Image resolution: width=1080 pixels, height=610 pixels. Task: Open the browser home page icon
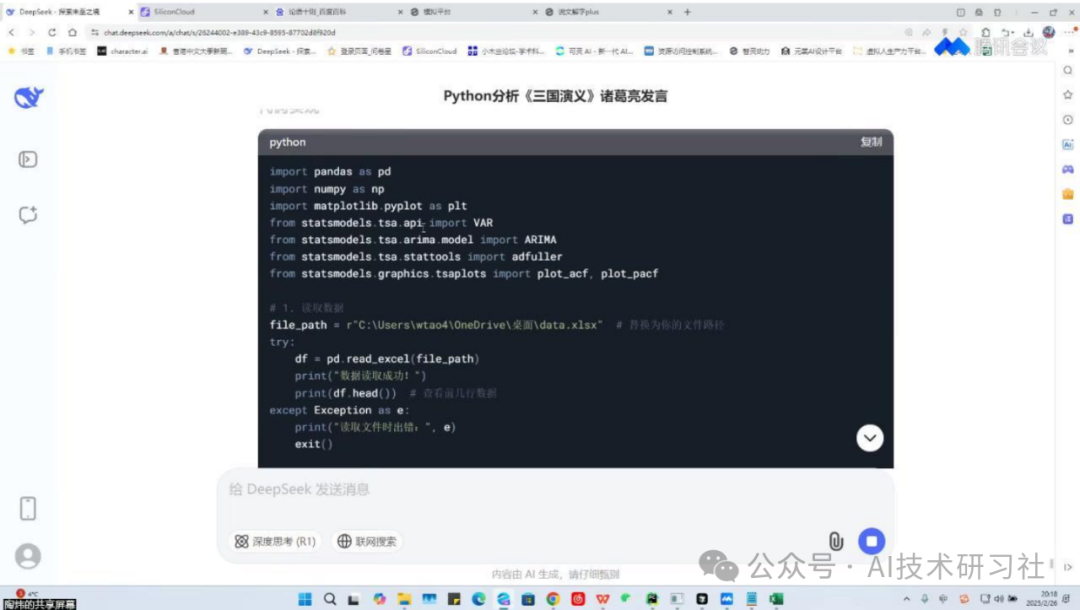[72, 32]
